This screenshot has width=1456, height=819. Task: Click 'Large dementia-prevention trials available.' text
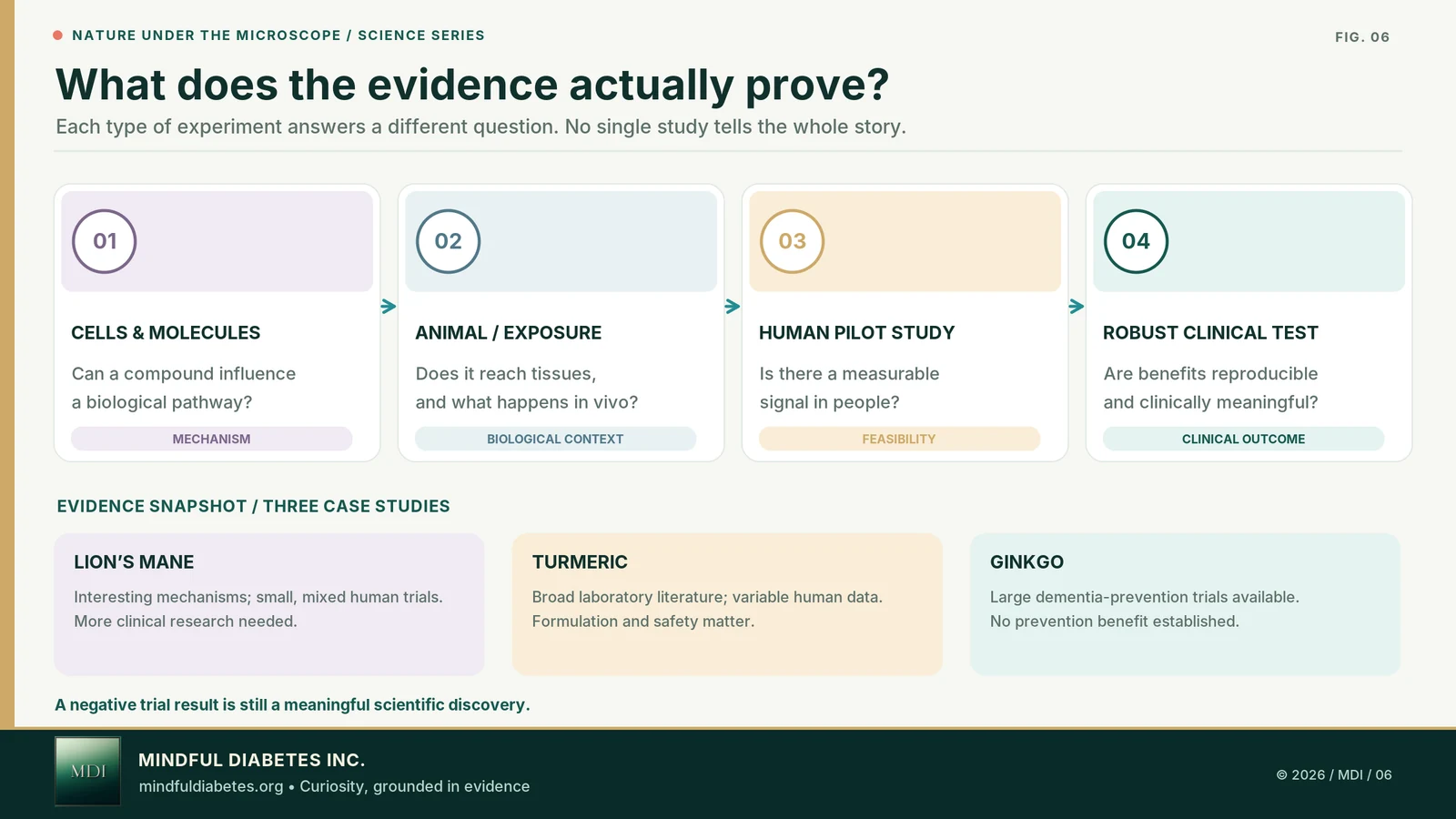pos(1145,597)
